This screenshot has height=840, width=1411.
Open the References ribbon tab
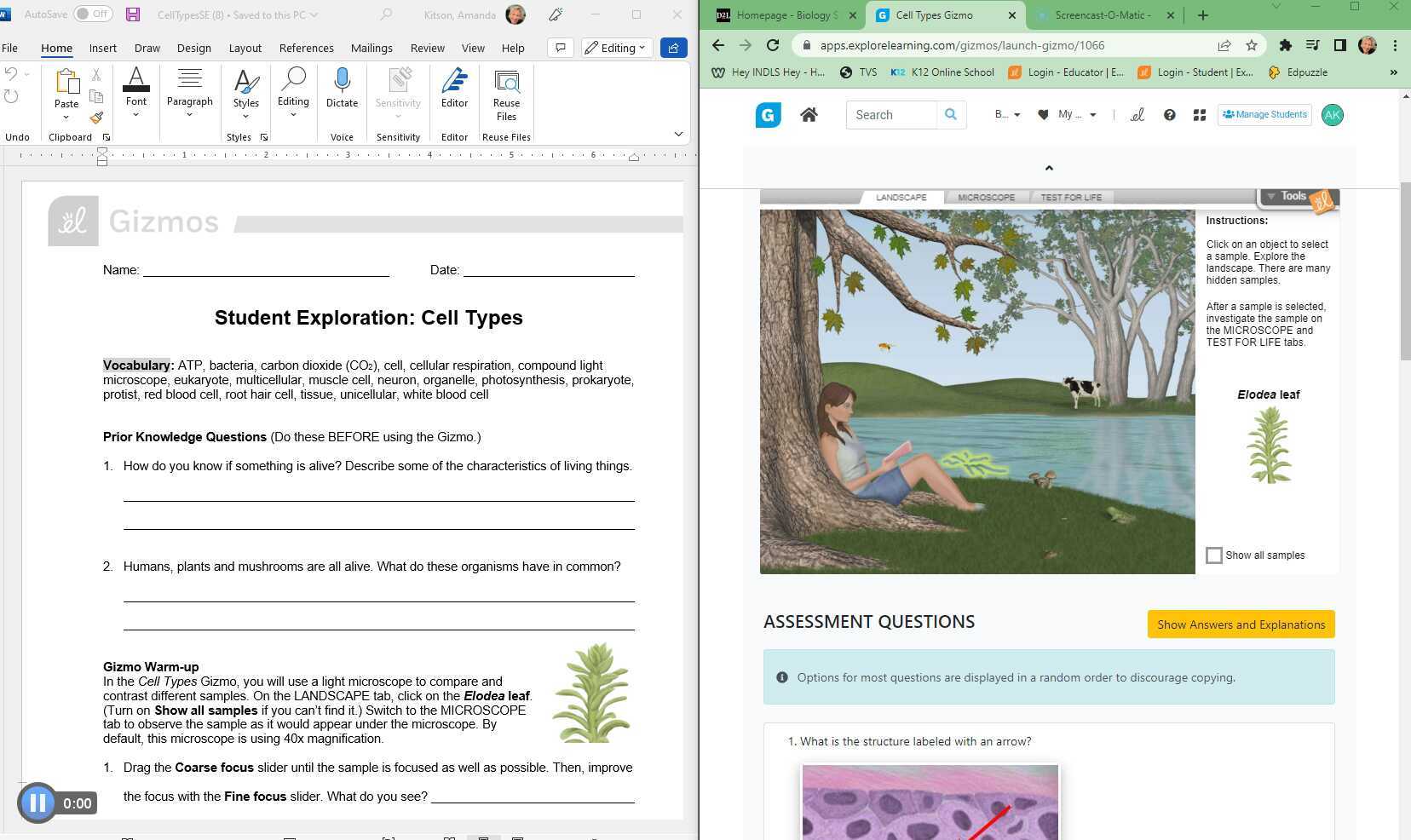[306, 48]
